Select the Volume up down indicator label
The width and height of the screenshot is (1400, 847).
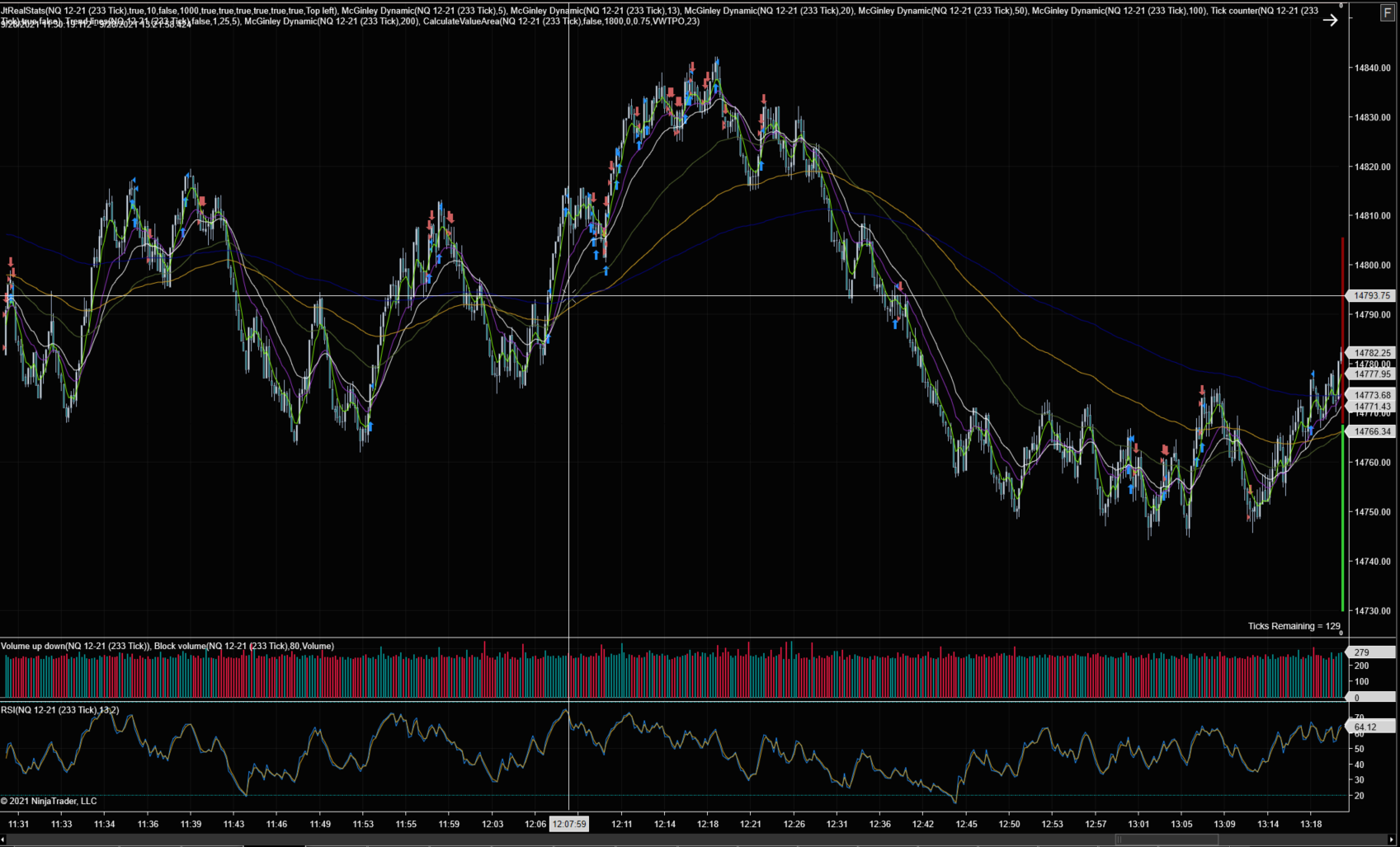pos(75,646)
